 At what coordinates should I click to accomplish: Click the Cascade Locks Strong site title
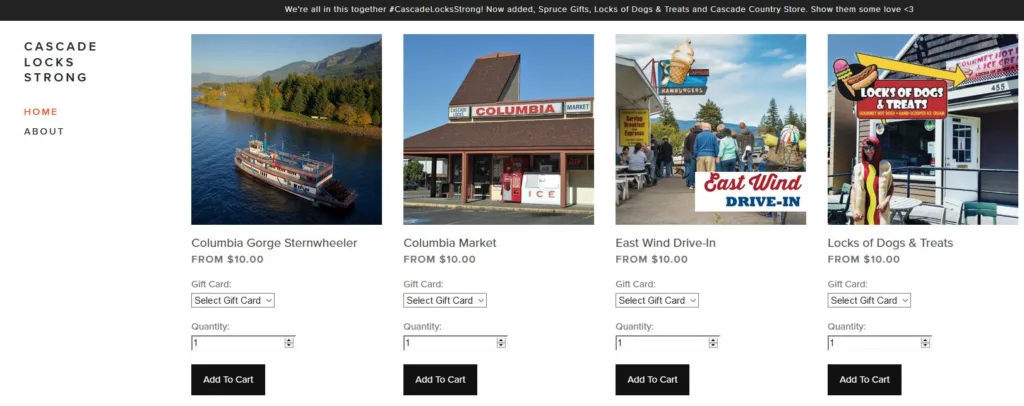point(60,62)
